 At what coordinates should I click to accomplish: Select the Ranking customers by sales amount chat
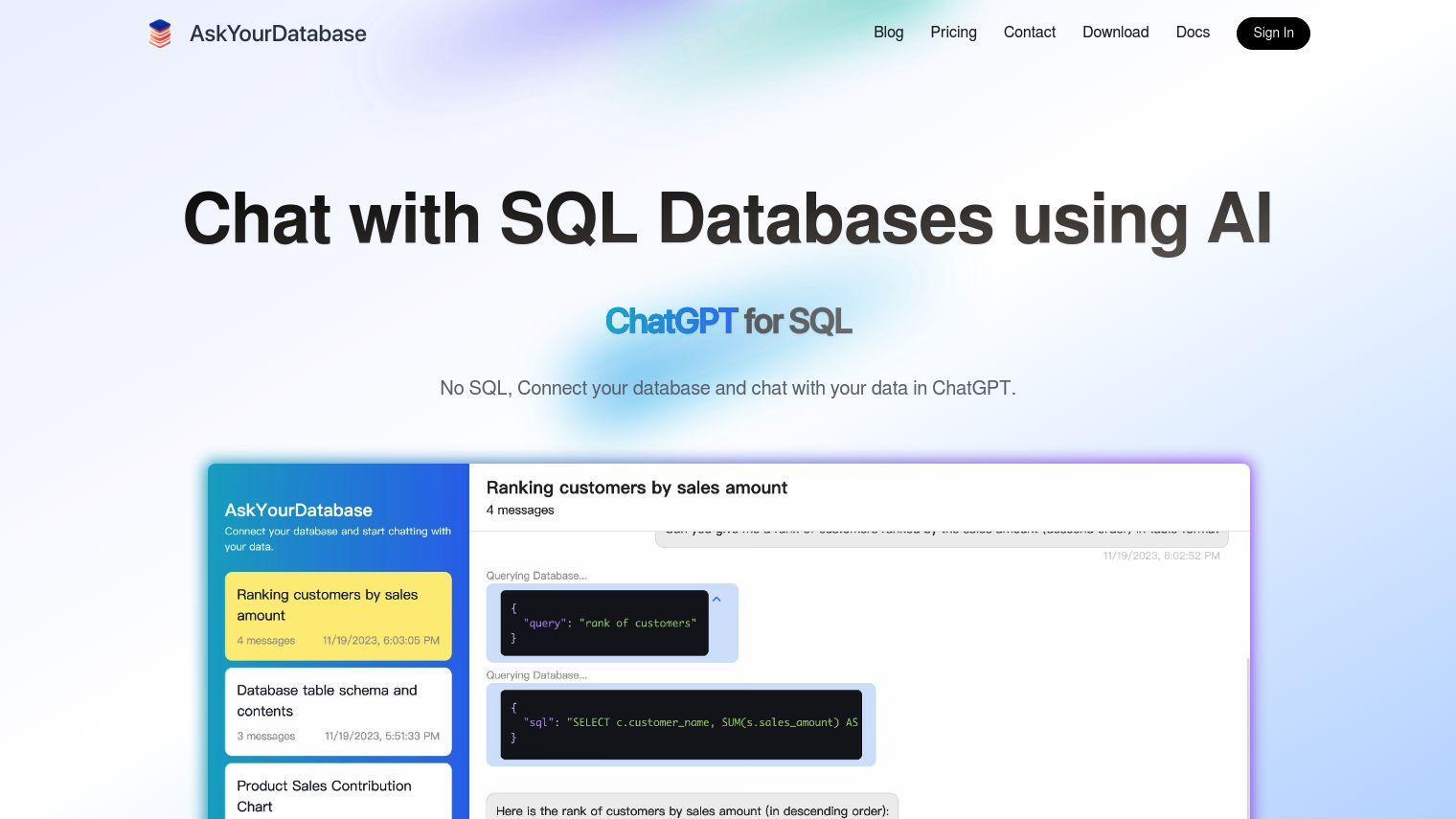click(x=338, y=616)
